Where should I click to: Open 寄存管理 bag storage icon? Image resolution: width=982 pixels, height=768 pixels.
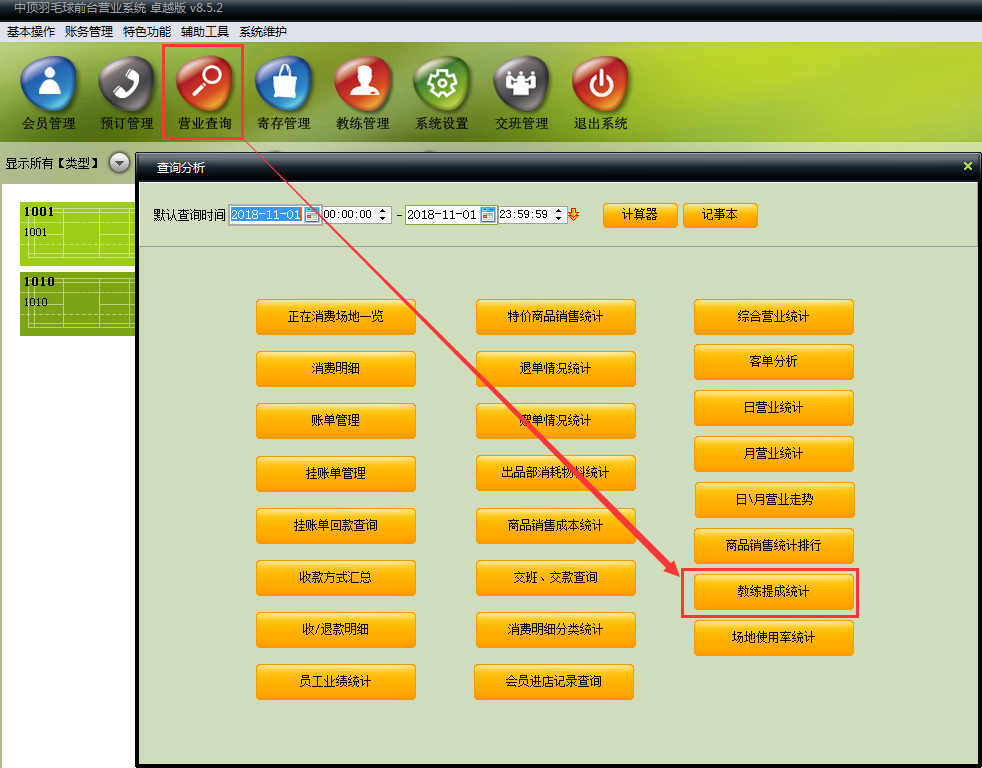coord(283,85)
